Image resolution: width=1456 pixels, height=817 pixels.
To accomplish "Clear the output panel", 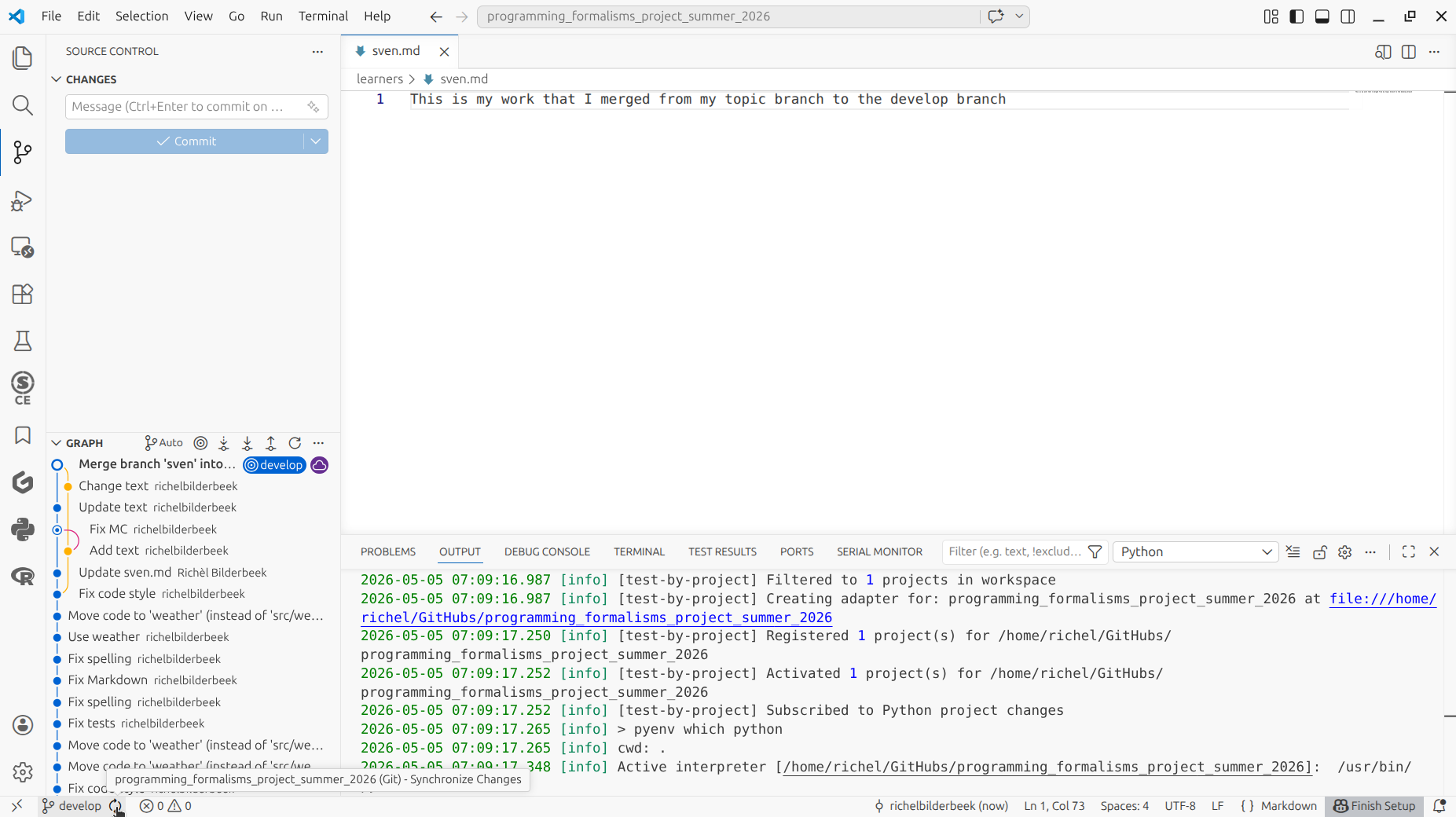I will 1293,552.
